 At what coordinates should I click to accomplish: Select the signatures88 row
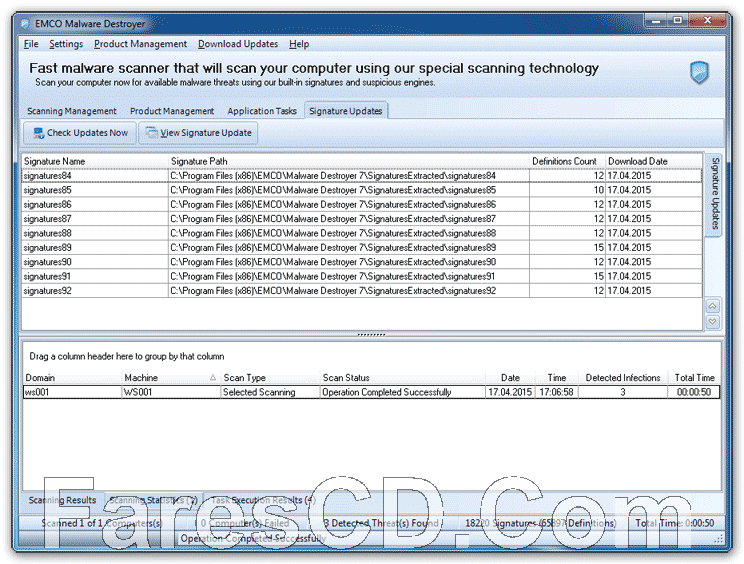362,233
